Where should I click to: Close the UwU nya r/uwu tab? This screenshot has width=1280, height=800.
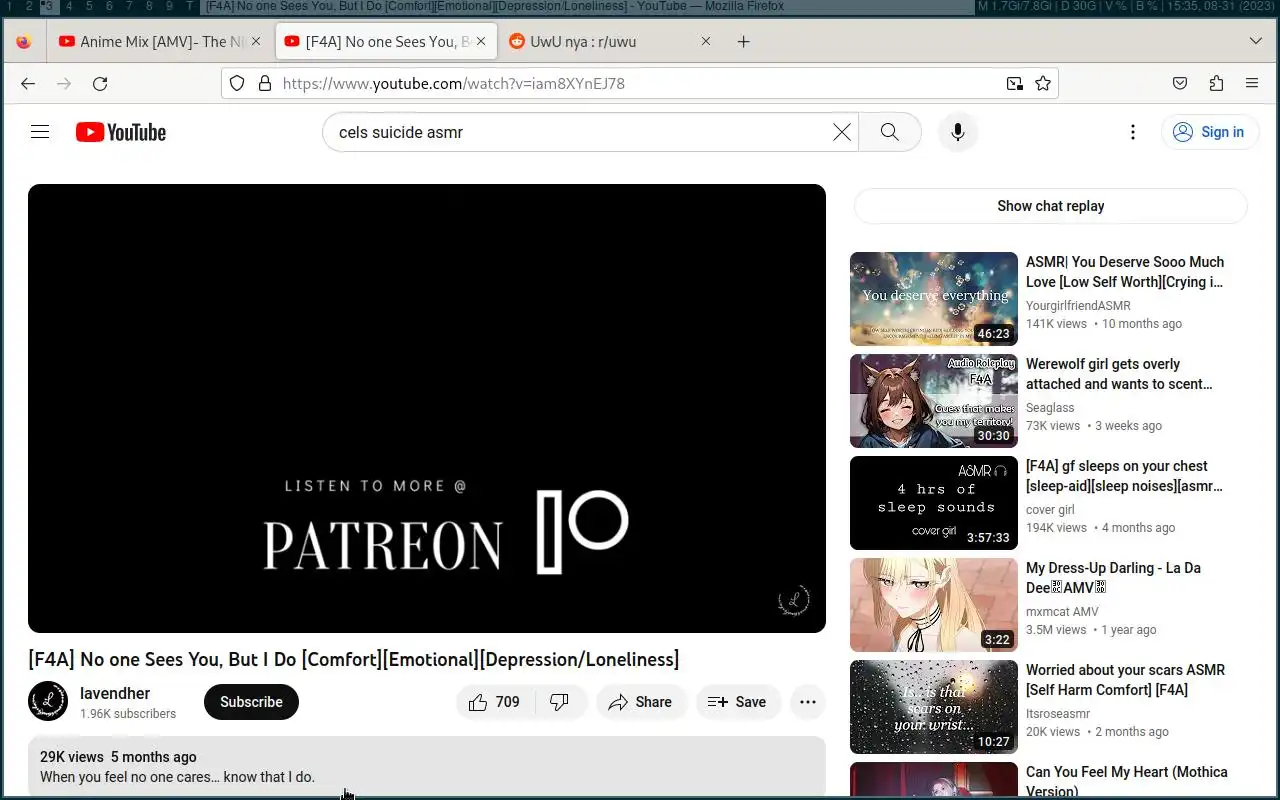pos(706,42)
